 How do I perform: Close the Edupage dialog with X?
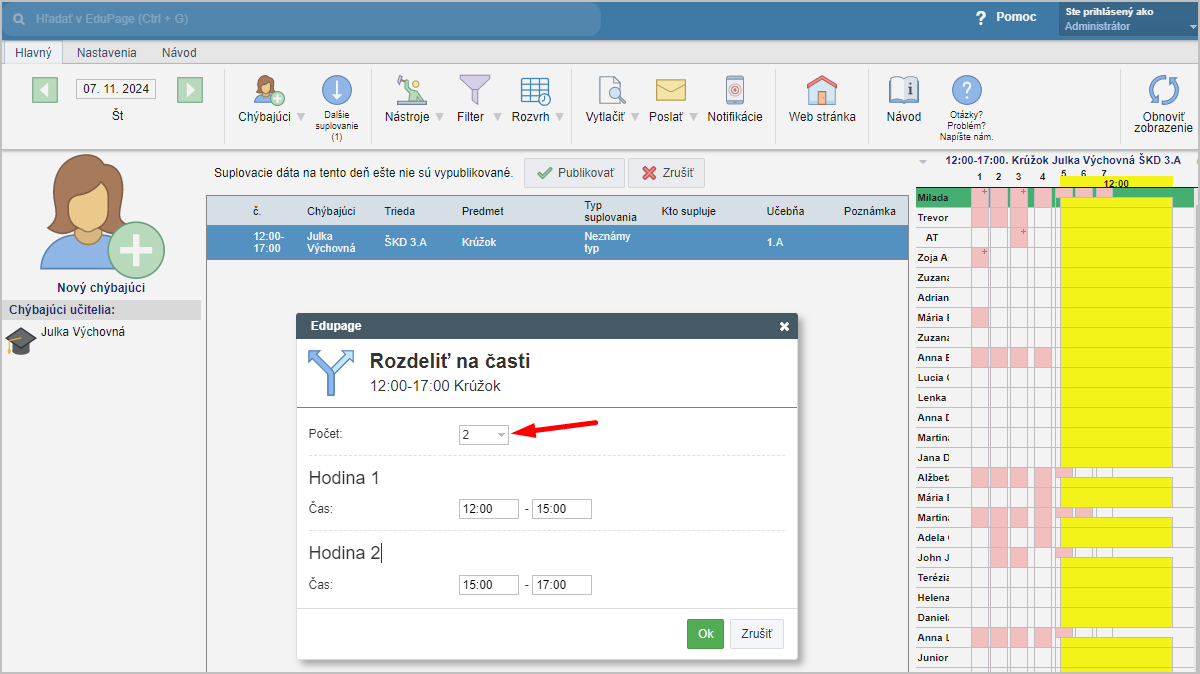784,326
